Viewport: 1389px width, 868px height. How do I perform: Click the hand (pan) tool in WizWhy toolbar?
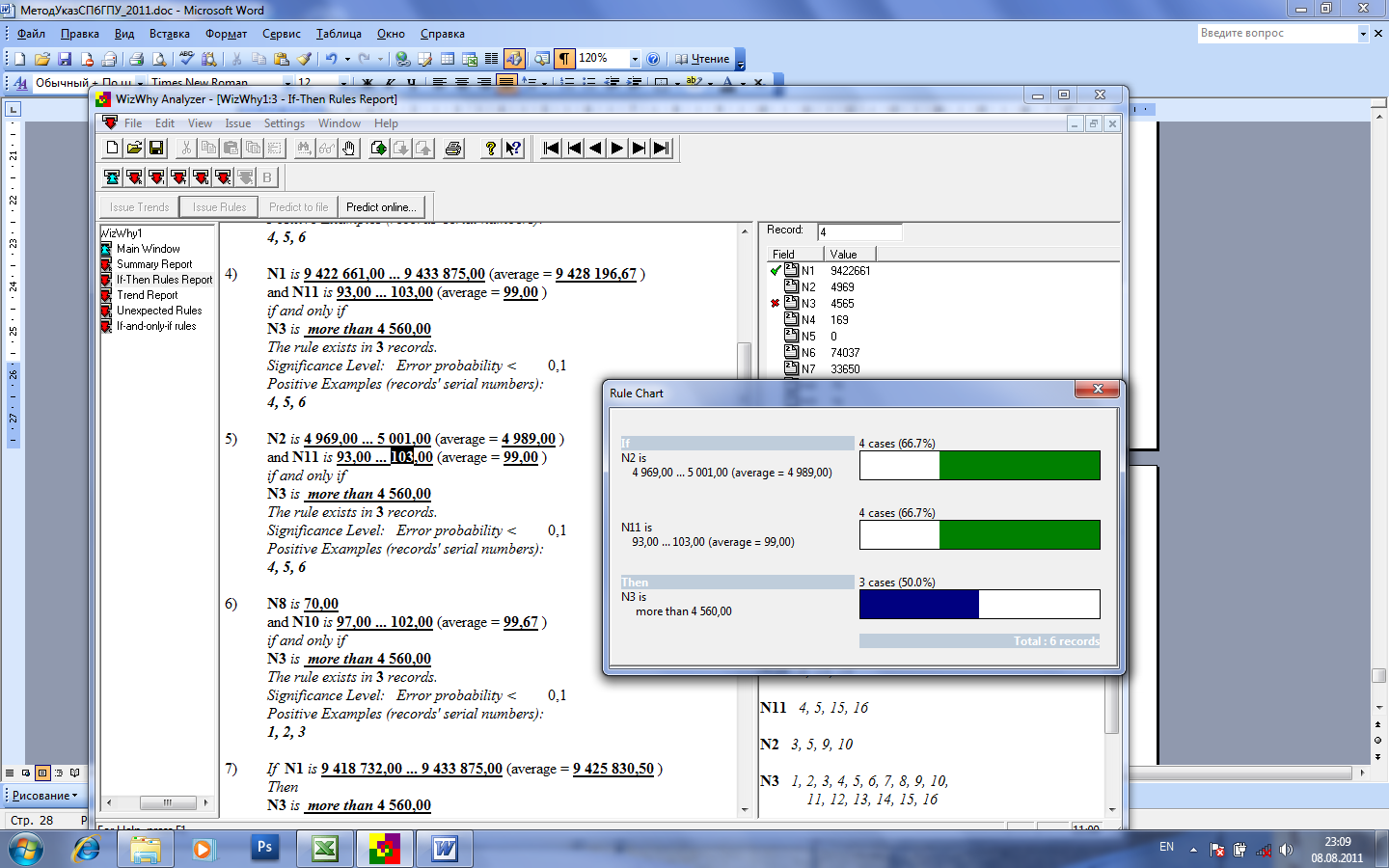pyautogui.click(x=348, y=148)
